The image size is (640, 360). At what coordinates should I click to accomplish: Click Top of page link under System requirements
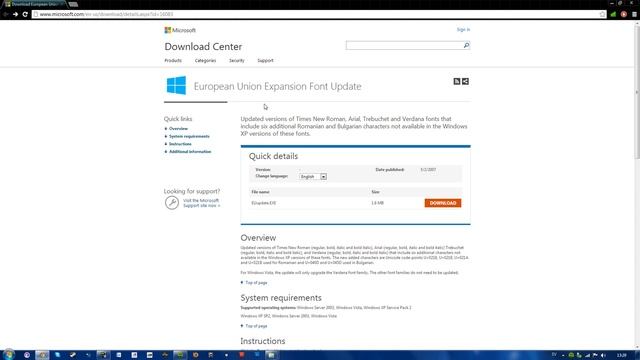tap(256, 326)
